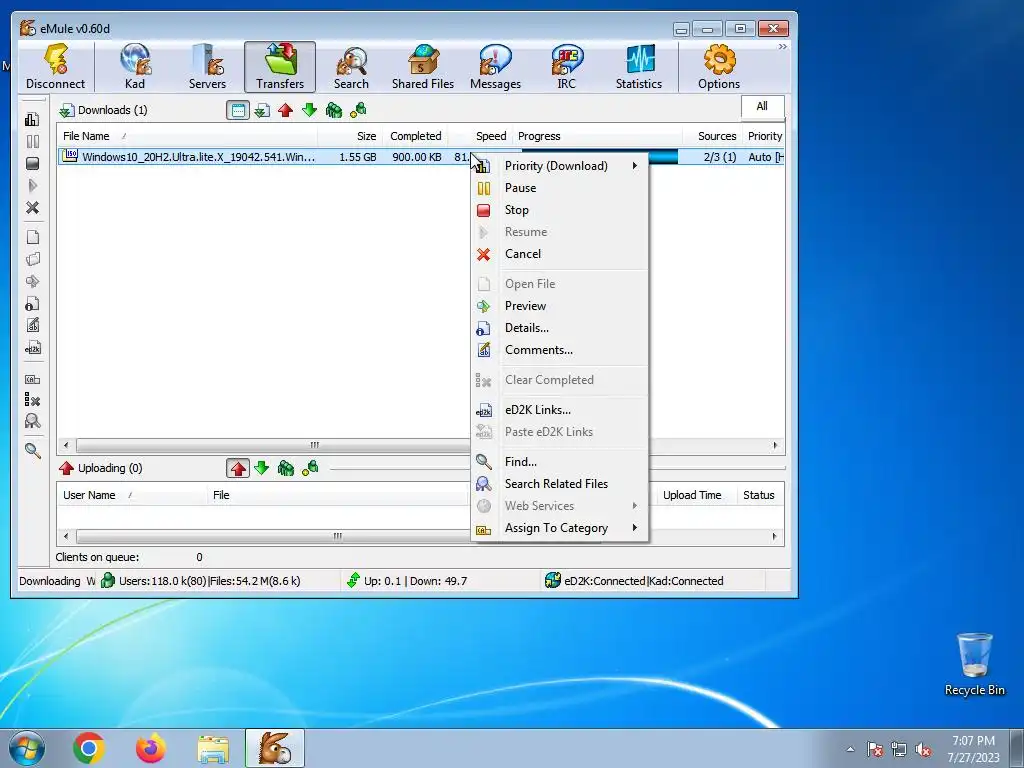Expand the Web Services submenu arrow
This screenshot has width=1024, height=768.
[x=634, y=505]
